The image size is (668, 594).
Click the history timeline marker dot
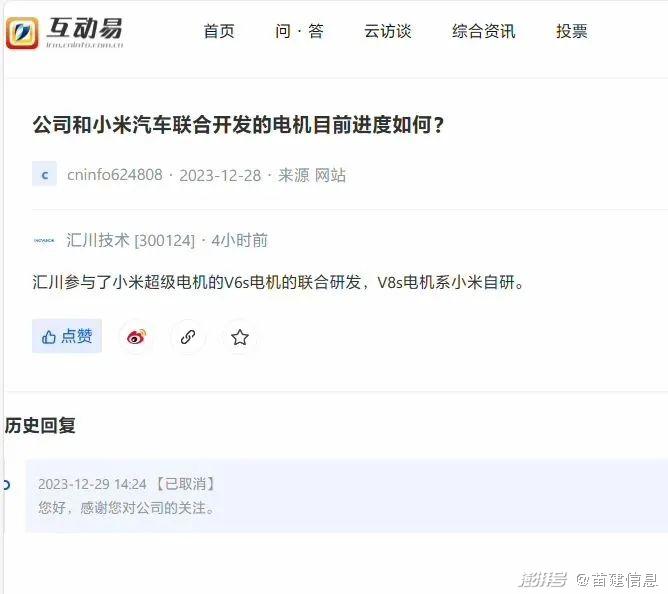point(6,484)
